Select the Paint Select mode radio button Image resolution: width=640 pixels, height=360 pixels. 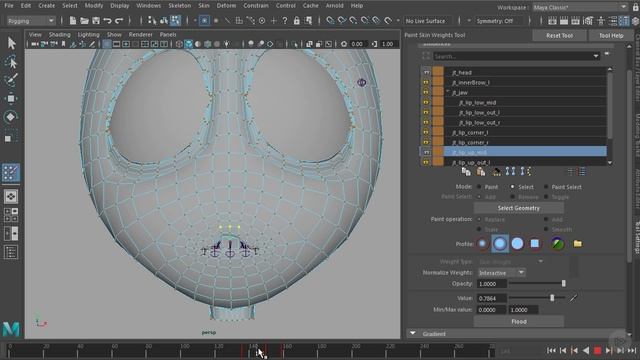pyautogui.click(x=546, y=187)
